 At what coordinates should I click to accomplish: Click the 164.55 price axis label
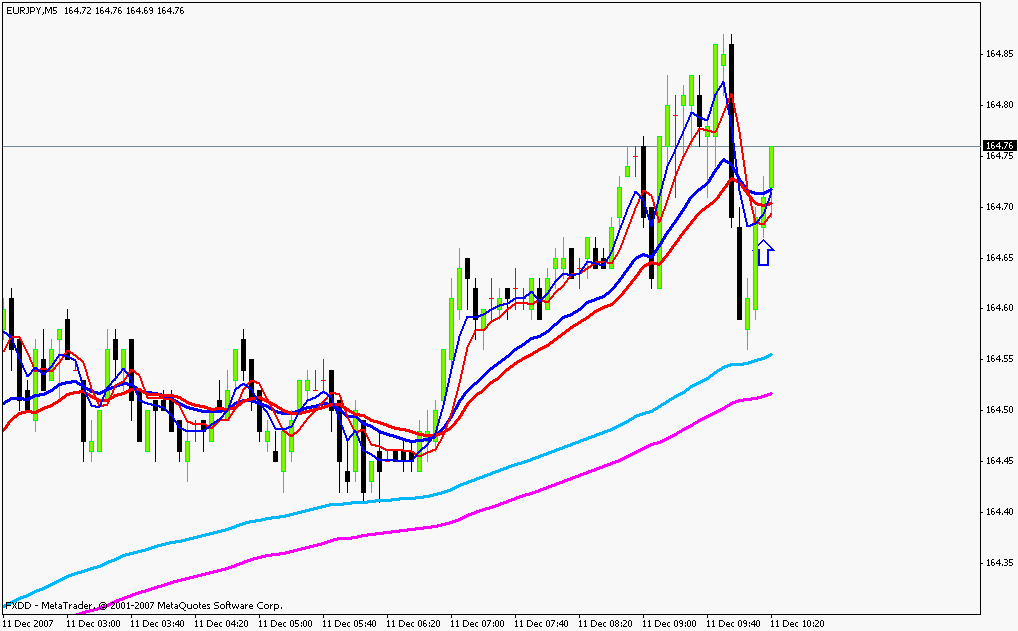pyautogui.click(x=999, y=359)
